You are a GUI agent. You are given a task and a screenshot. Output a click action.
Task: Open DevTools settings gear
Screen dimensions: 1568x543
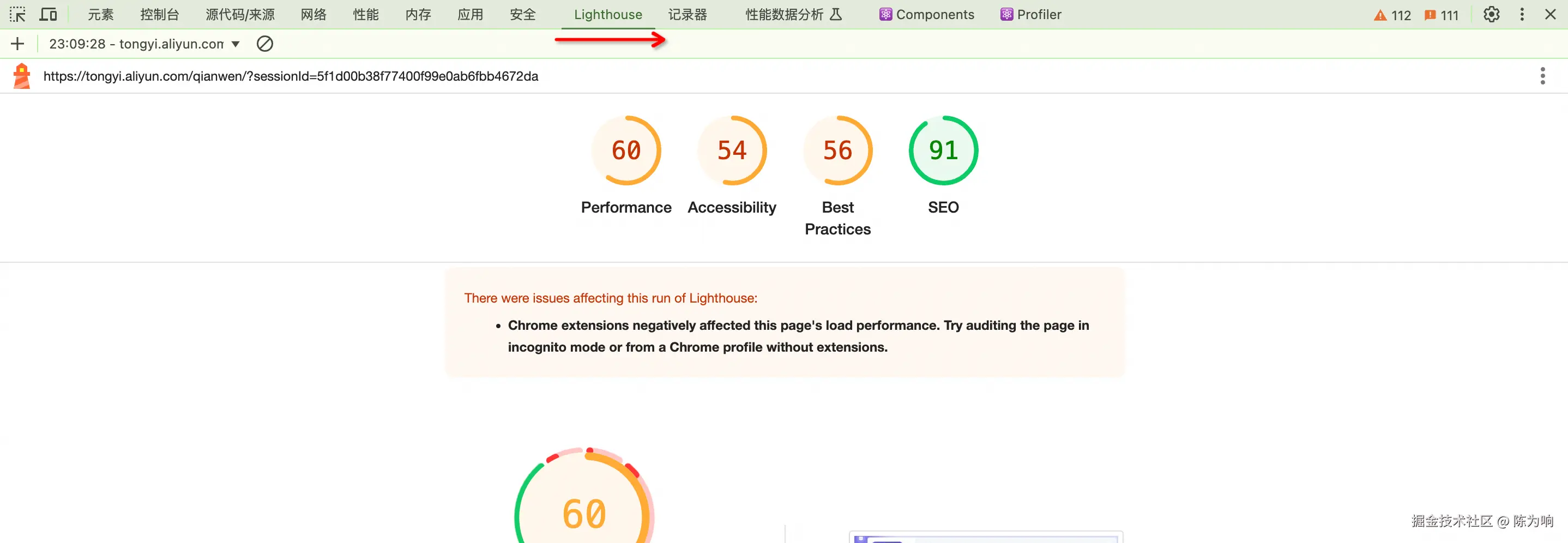tap(1491, 15)
